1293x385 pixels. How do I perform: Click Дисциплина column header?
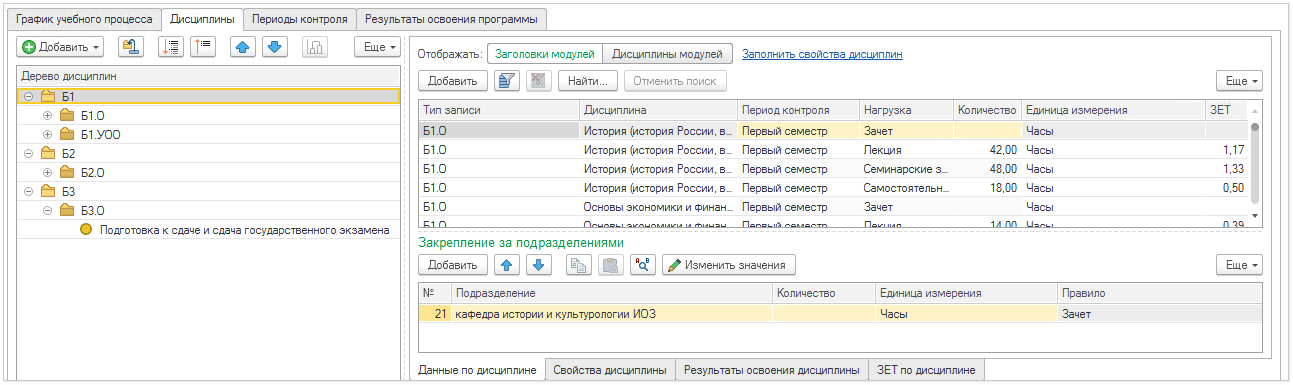tap(657, 110)
